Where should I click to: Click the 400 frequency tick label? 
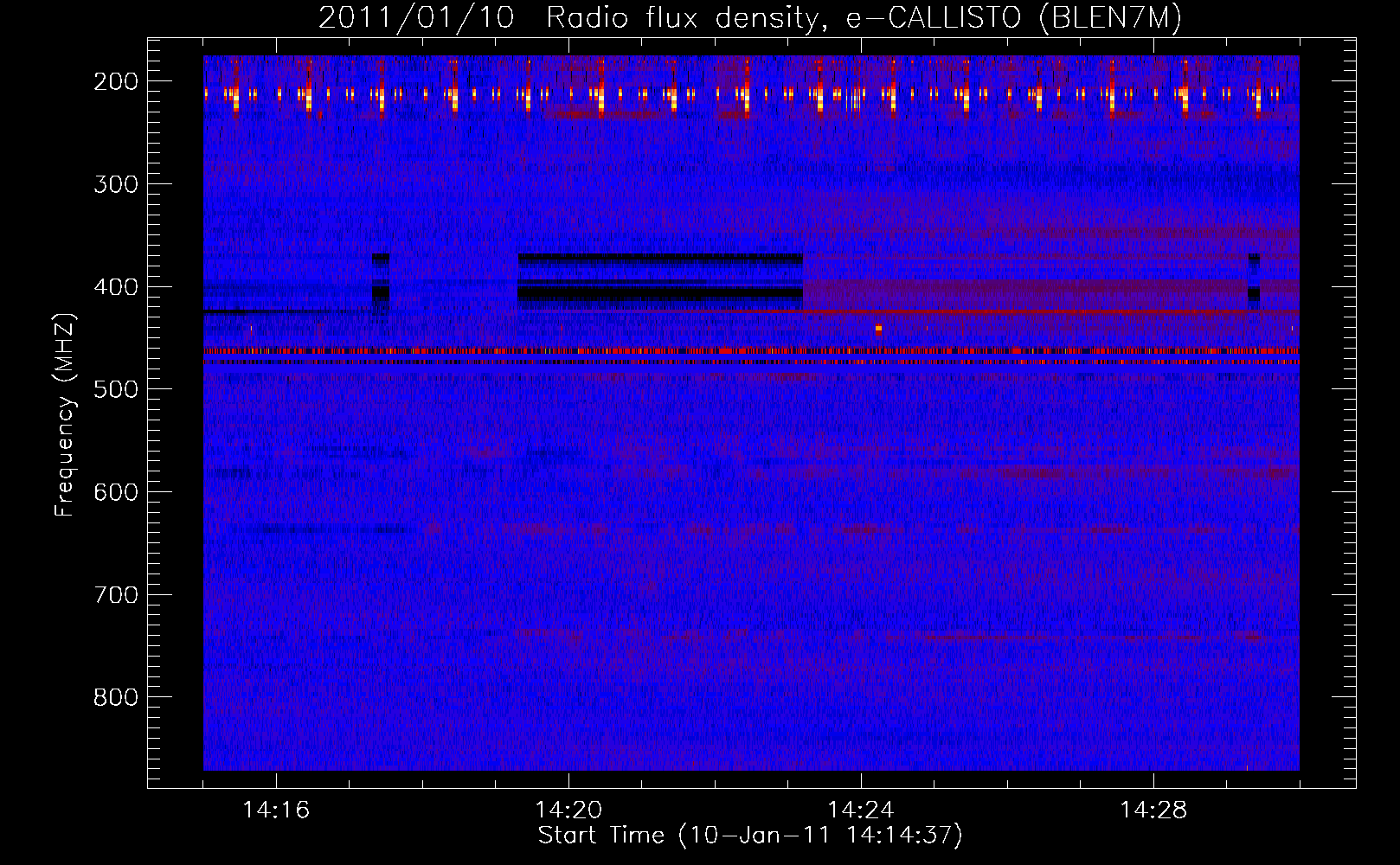click(116, 287)
